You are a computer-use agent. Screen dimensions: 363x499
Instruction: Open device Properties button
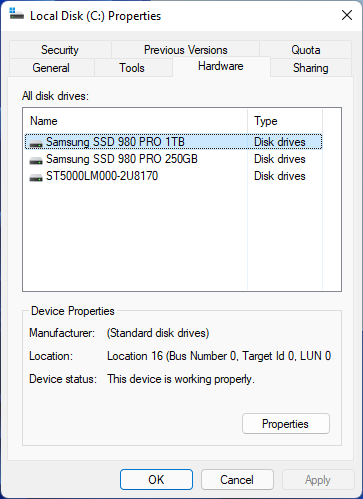point(286,424)
